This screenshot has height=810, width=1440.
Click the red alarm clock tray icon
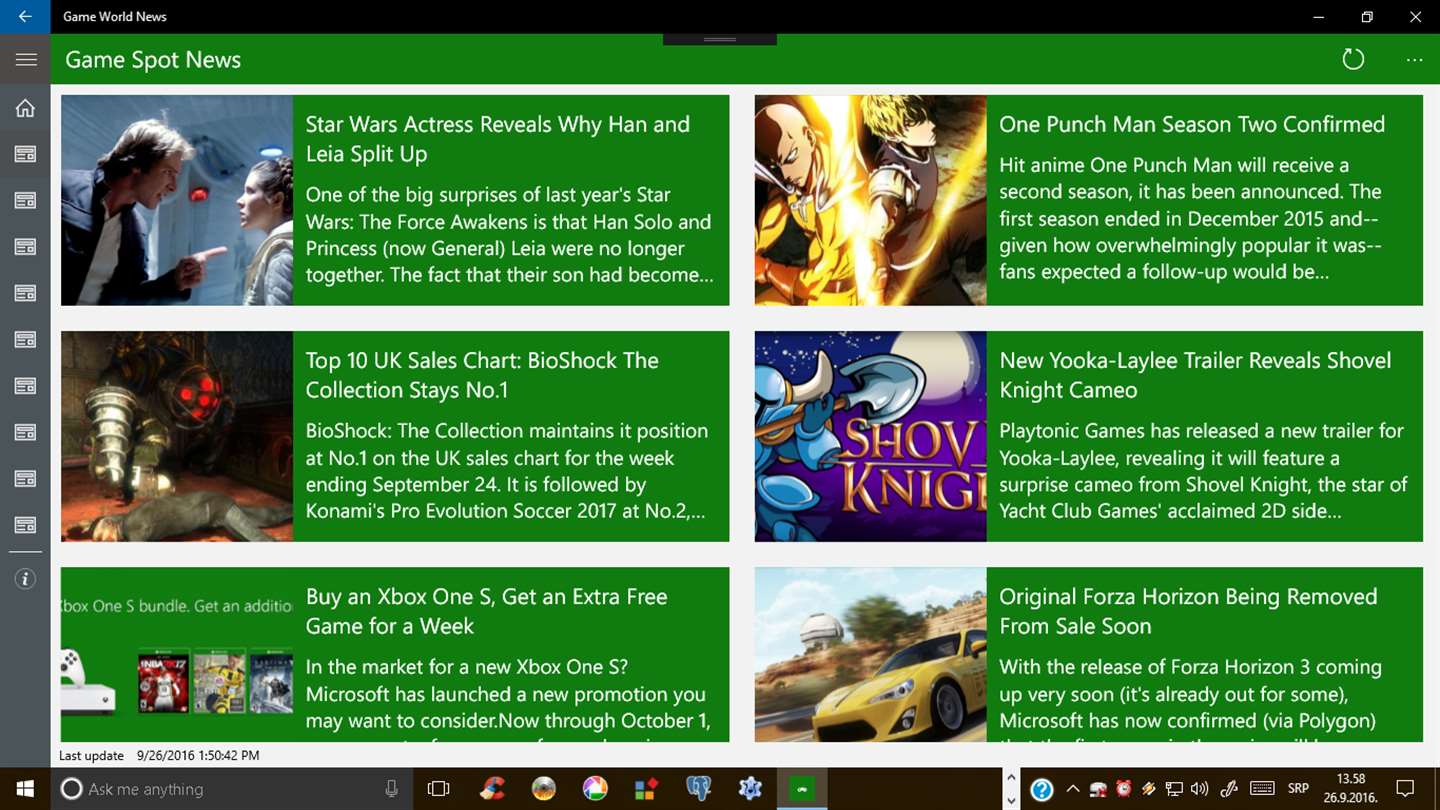(x=1123, y=789)
